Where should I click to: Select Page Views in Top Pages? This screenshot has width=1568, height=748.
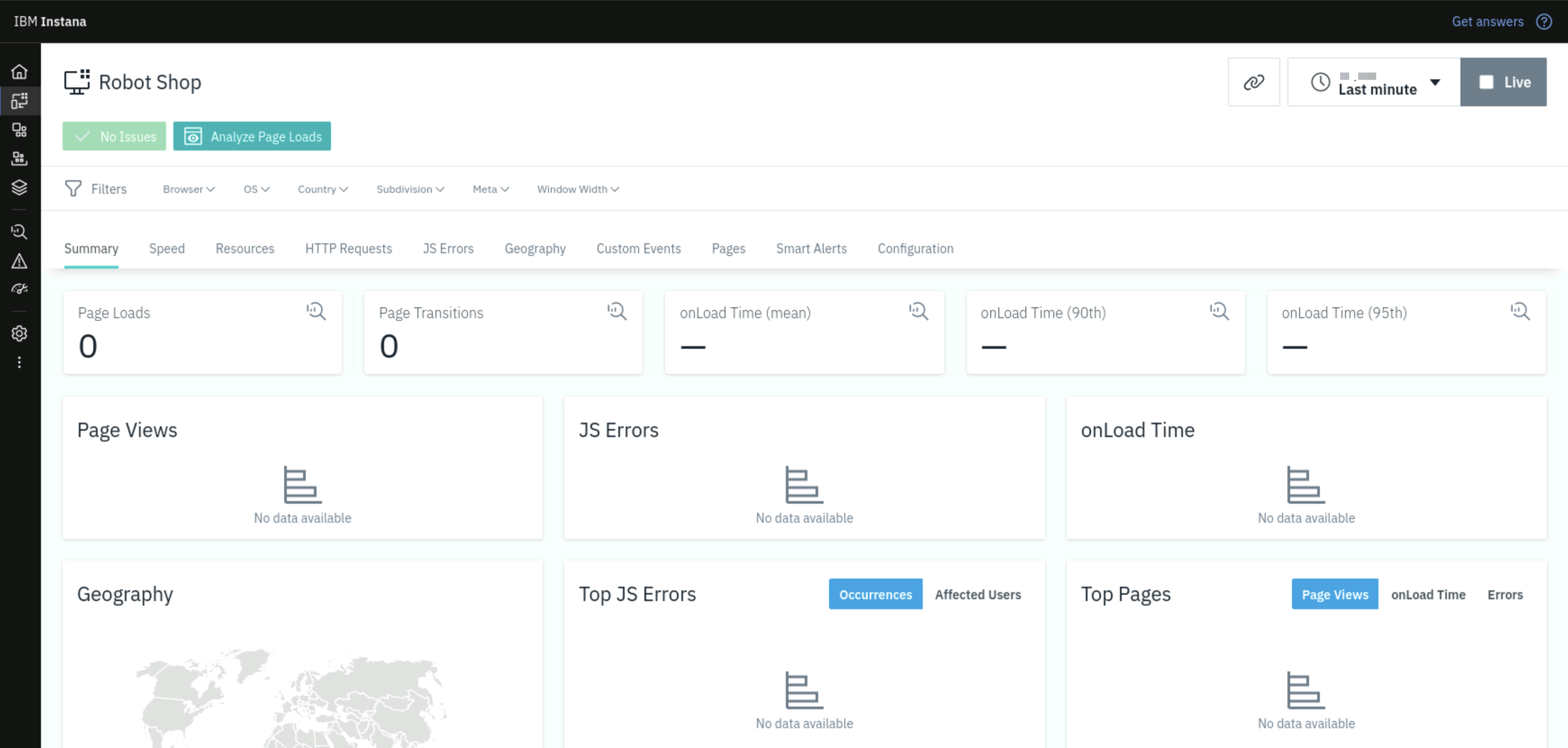point(1334,594)
